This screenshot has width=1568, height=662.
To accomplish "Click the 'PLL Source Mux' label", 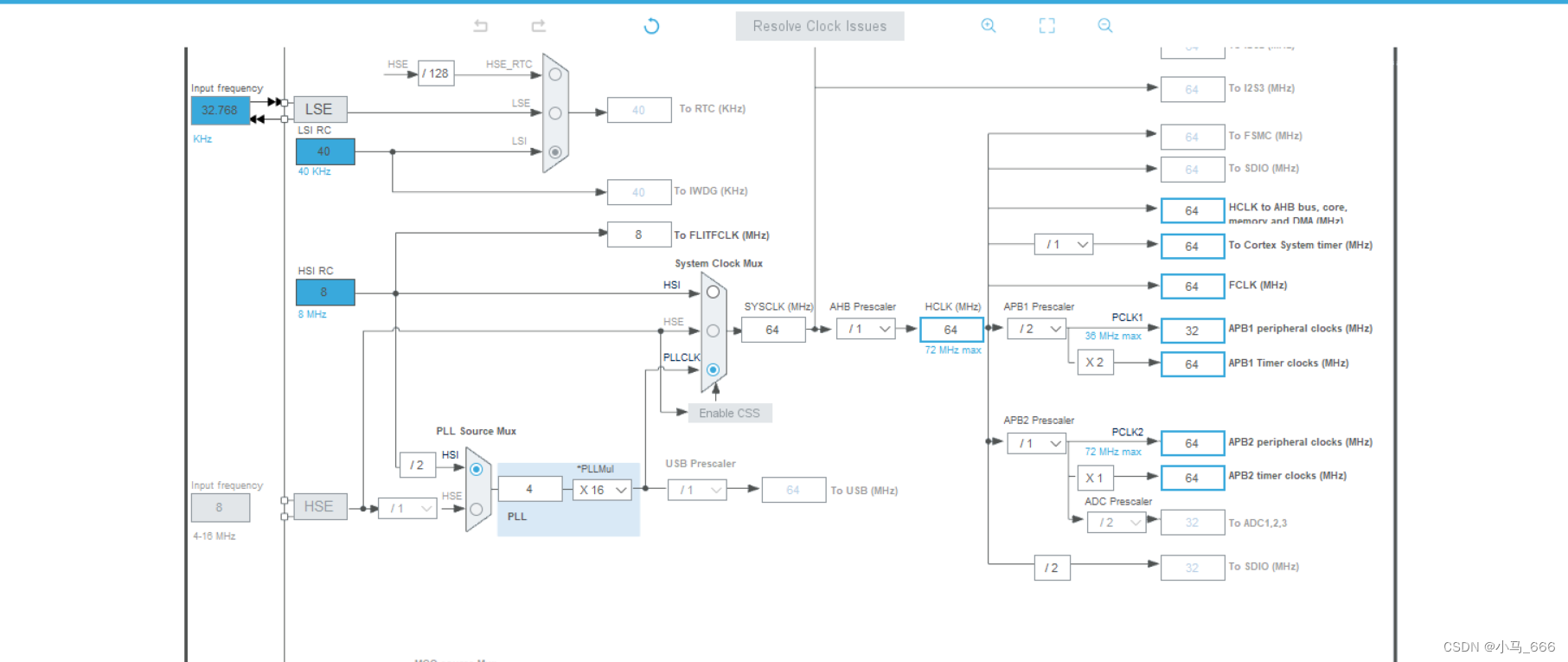I will (476, 431).
